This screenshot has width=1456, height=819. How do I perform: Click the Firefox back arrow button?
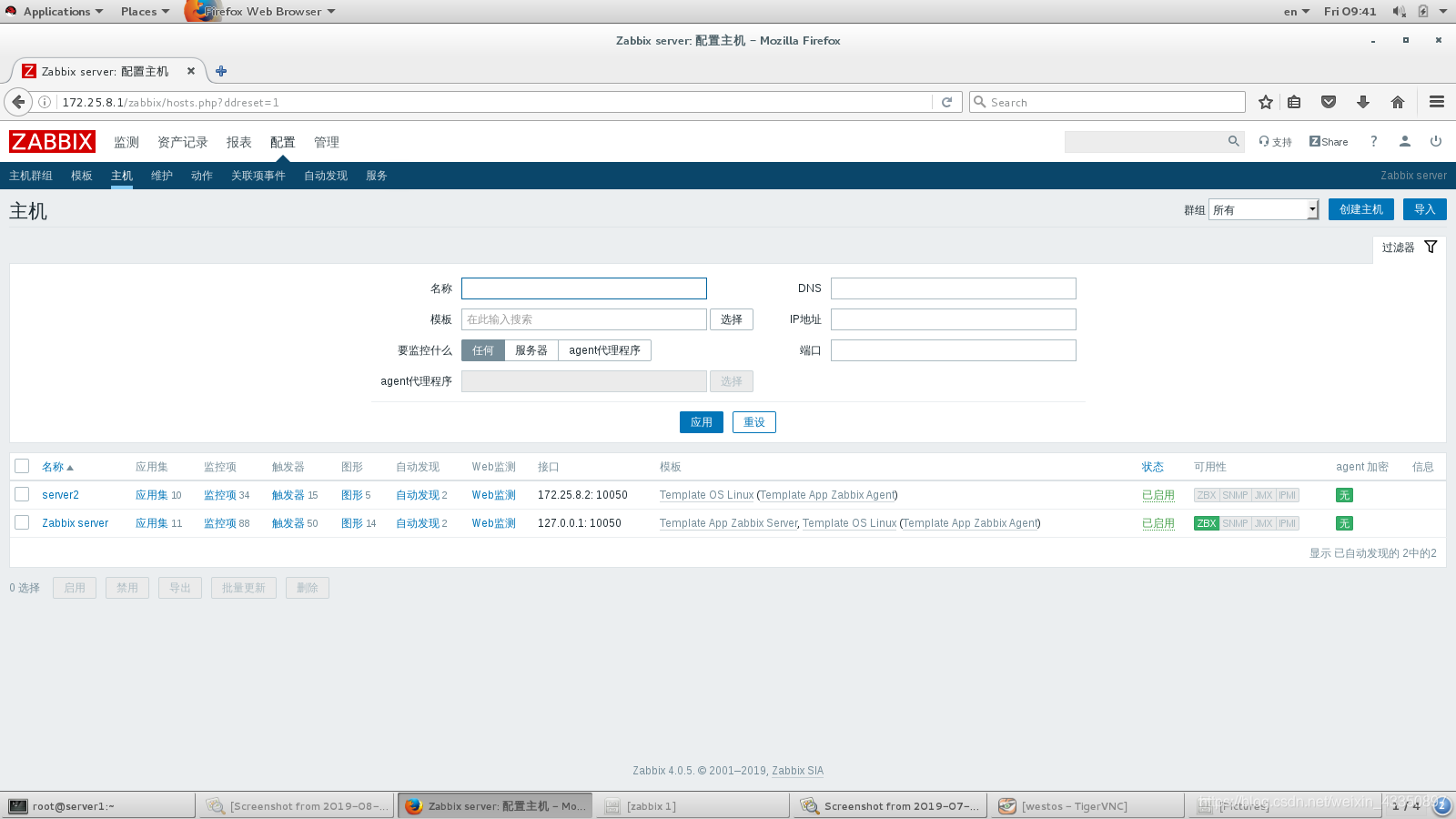click(18, 102)
